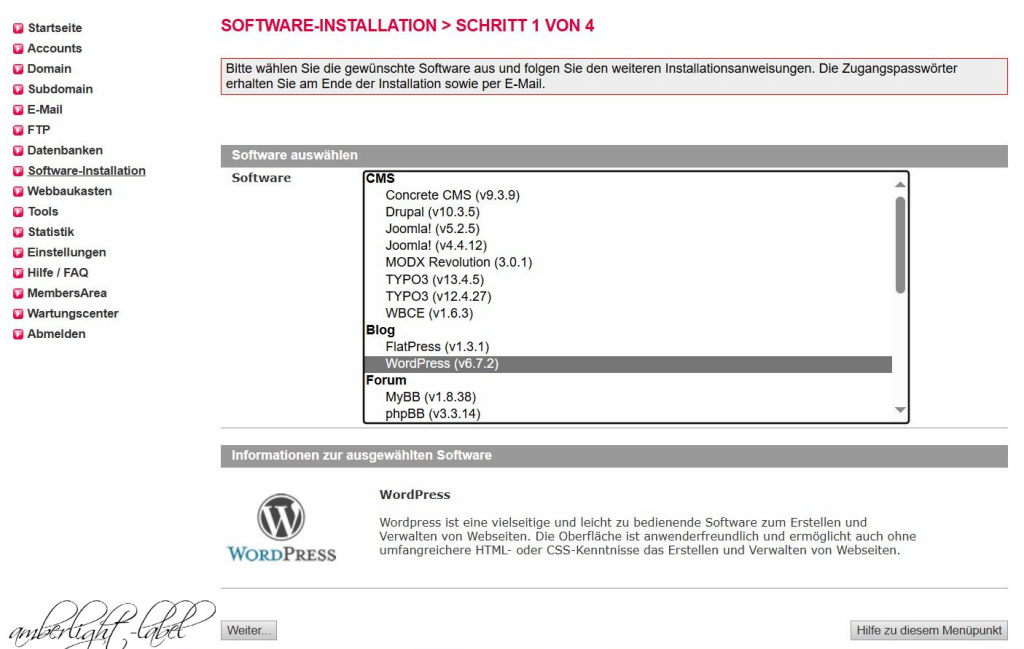Click the arrow icon beside Software-Installation
Screen dimensions: 1024x649
pos(18,171)
